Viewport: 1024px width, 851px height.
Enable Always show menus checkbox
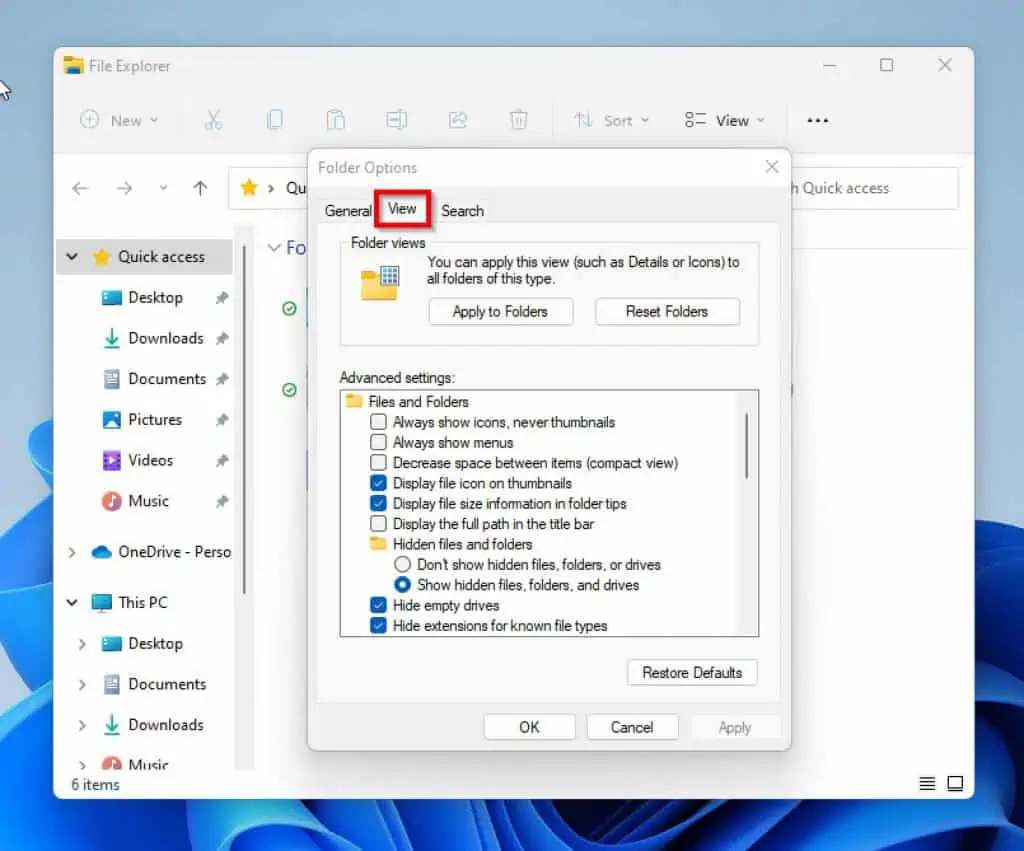click(x=378, y=442)
